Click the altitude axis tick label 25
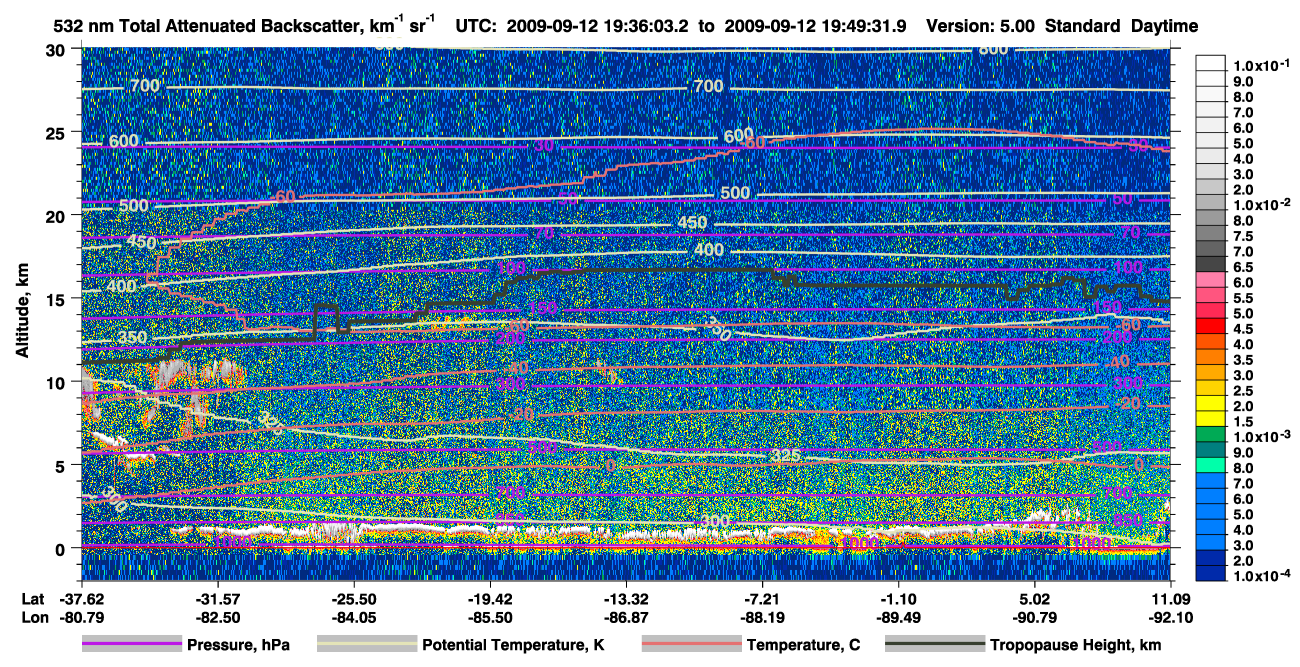 57,132
